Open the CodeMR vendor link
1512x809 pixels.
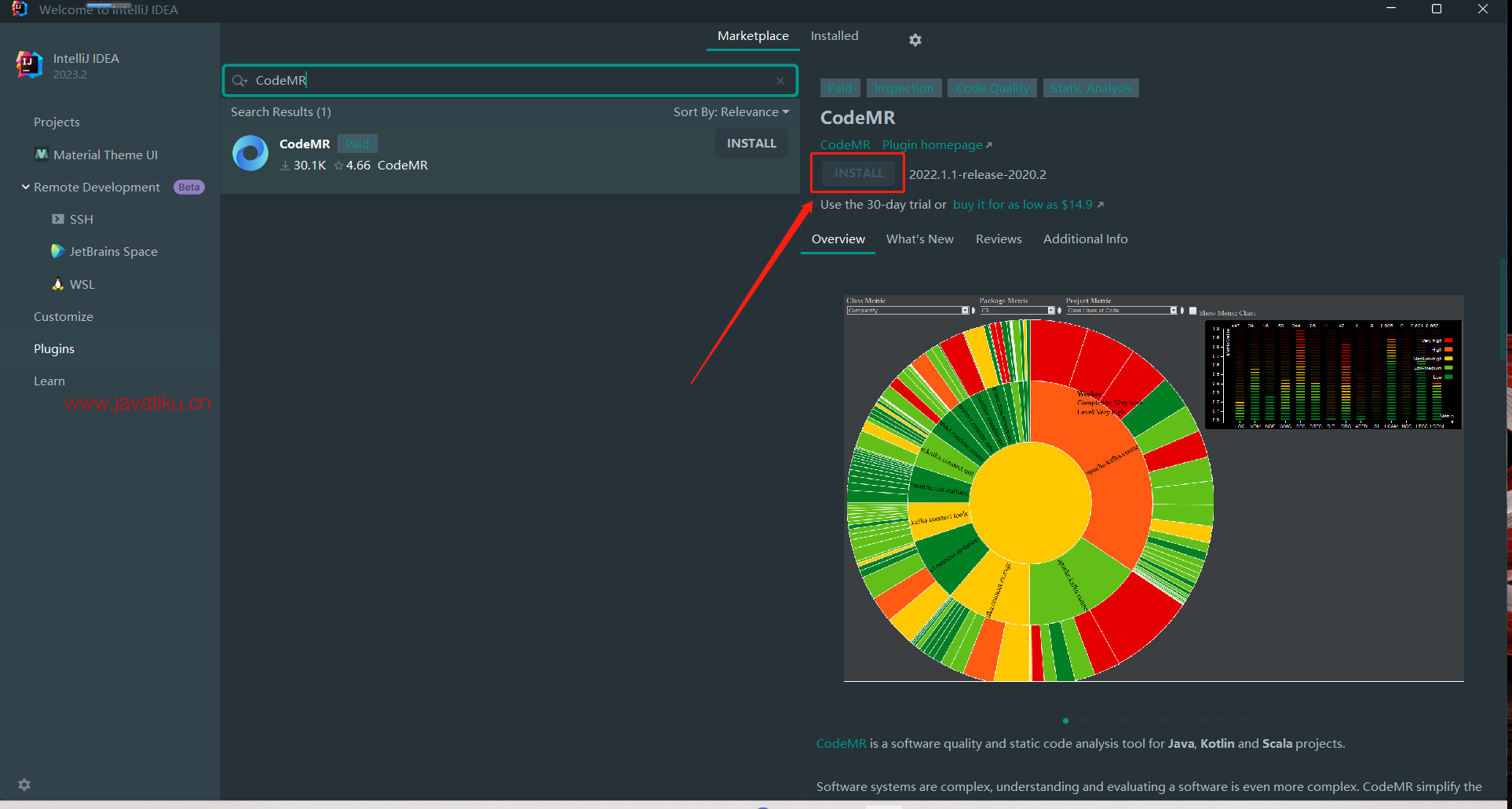845,144
